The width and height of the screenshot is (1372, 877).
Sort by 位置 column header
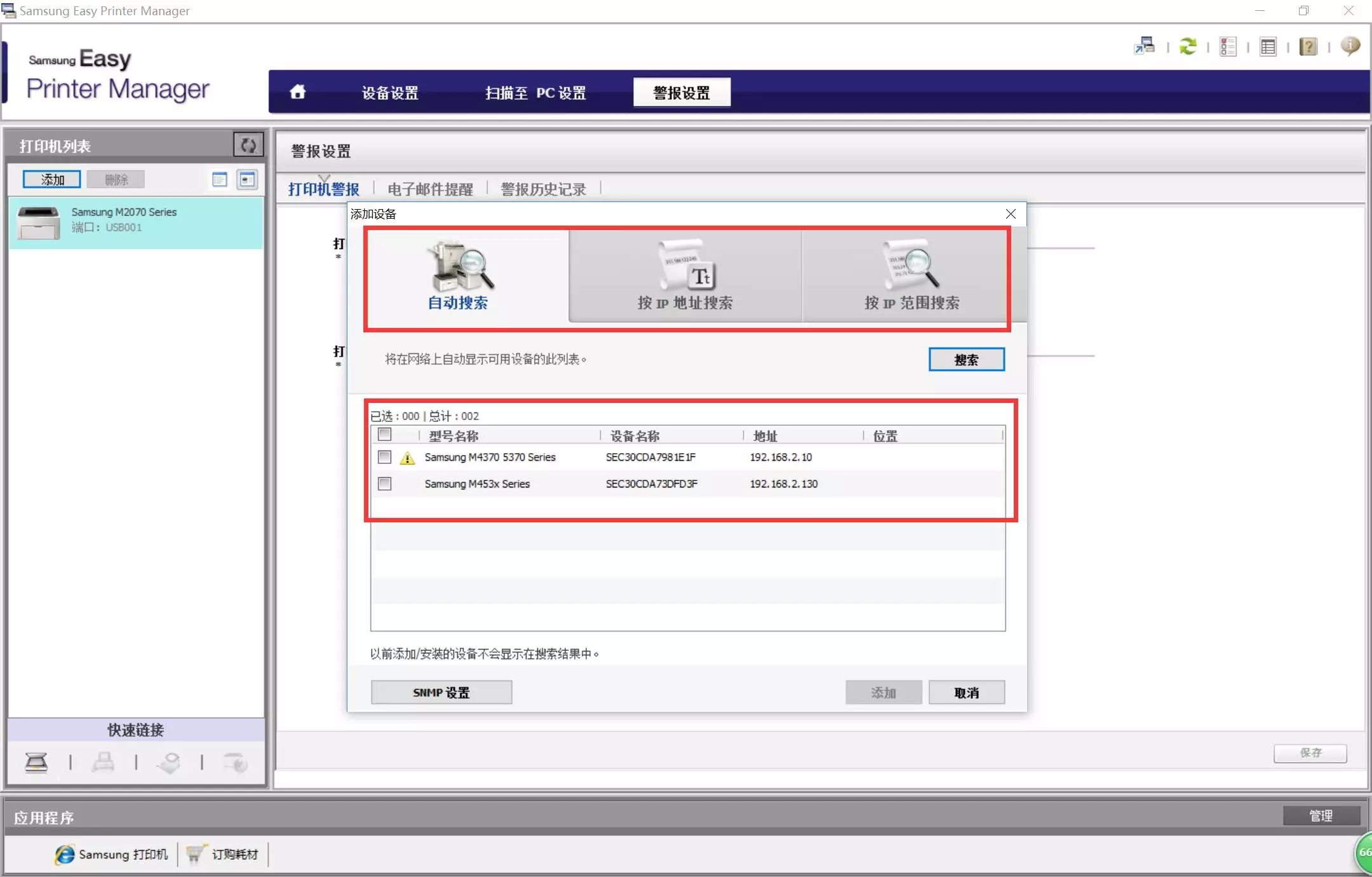(885, 435)
